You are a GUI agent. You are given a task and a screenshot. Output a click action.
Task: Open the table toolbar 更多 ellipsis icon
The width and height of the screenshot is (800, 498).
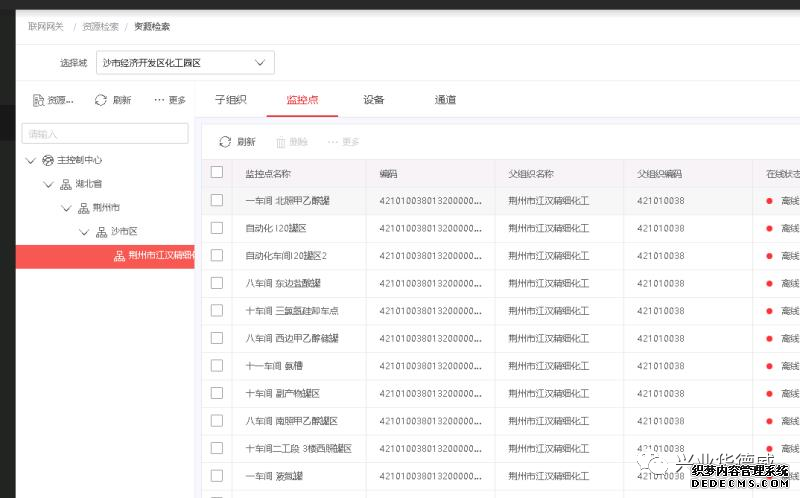click(x=333, y=142)
